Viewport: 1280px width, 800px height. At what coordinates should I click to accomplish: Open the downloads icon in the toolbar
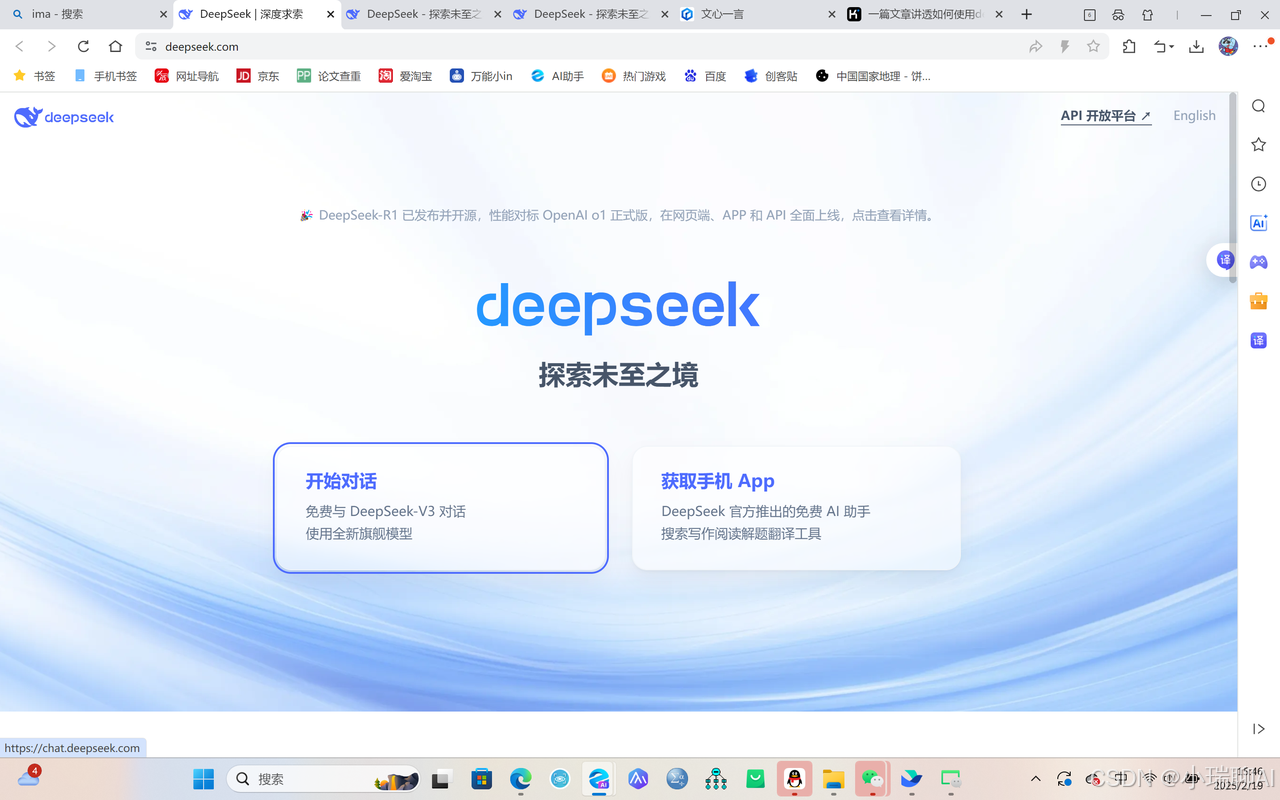(1196, 46)
